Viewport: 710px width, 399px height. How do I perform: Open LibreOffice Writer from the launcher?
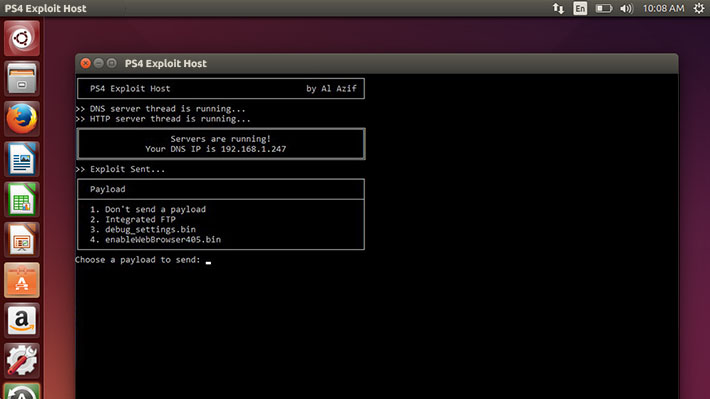pyautogui.click(x=22, y=159)
